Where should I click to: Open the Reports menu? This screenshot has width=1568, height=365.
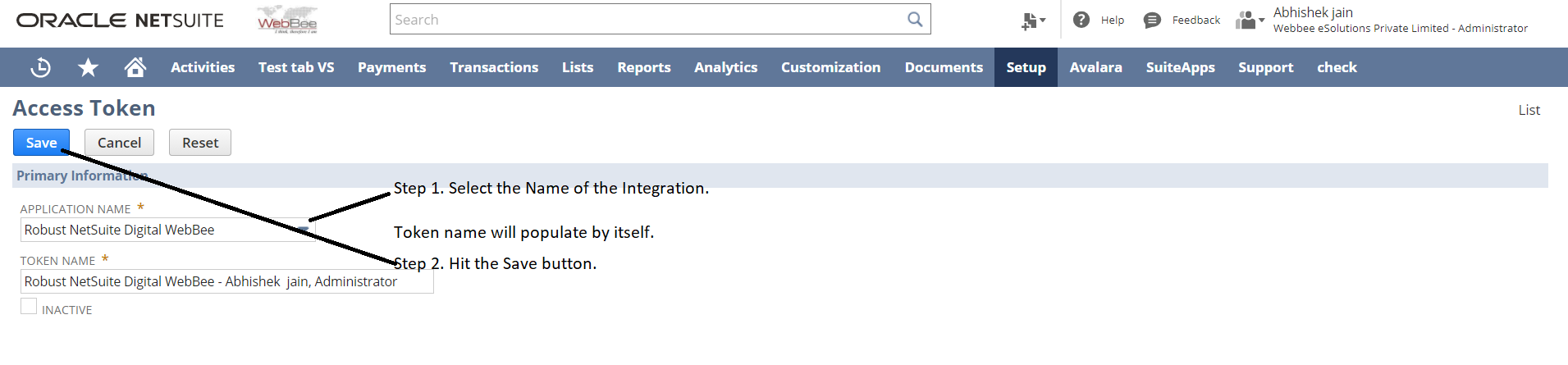tap(644, 67)
